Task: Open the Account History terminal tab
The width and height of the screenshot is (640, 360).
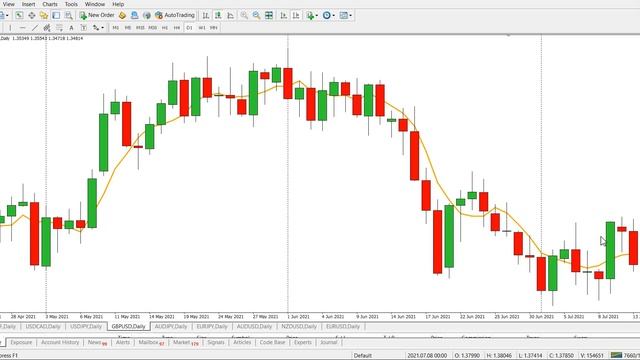Action: [60, 342]
